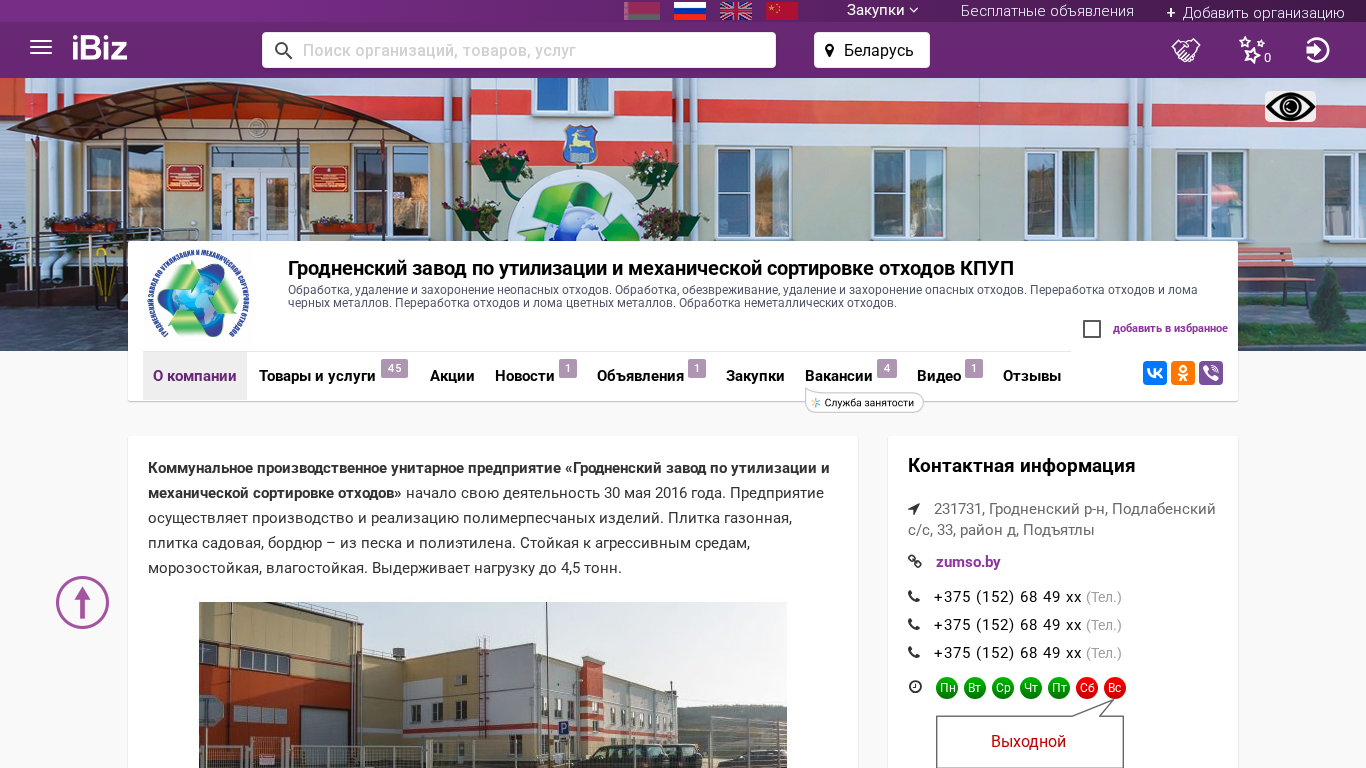
Task: Click the factory building photo
Action: pos(493,685)
